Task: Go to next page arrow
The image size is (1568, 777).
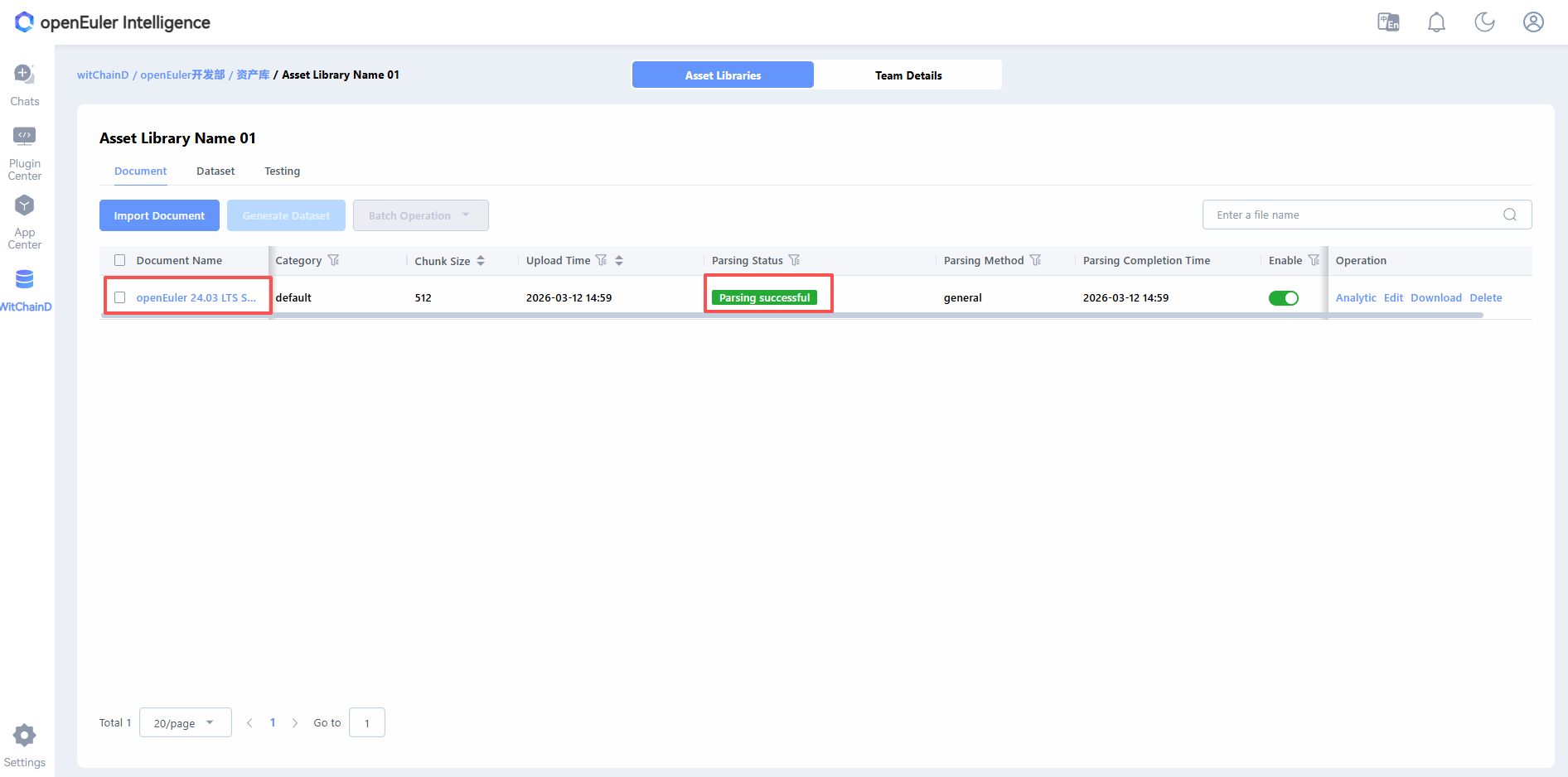Action: (295, 723)
